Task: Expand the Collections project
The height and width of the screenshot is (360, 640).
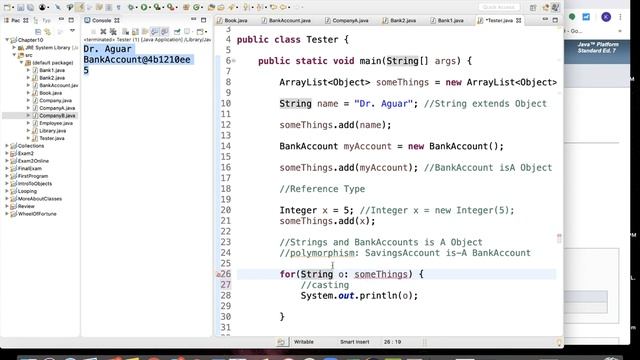Action: click(7, 146)
